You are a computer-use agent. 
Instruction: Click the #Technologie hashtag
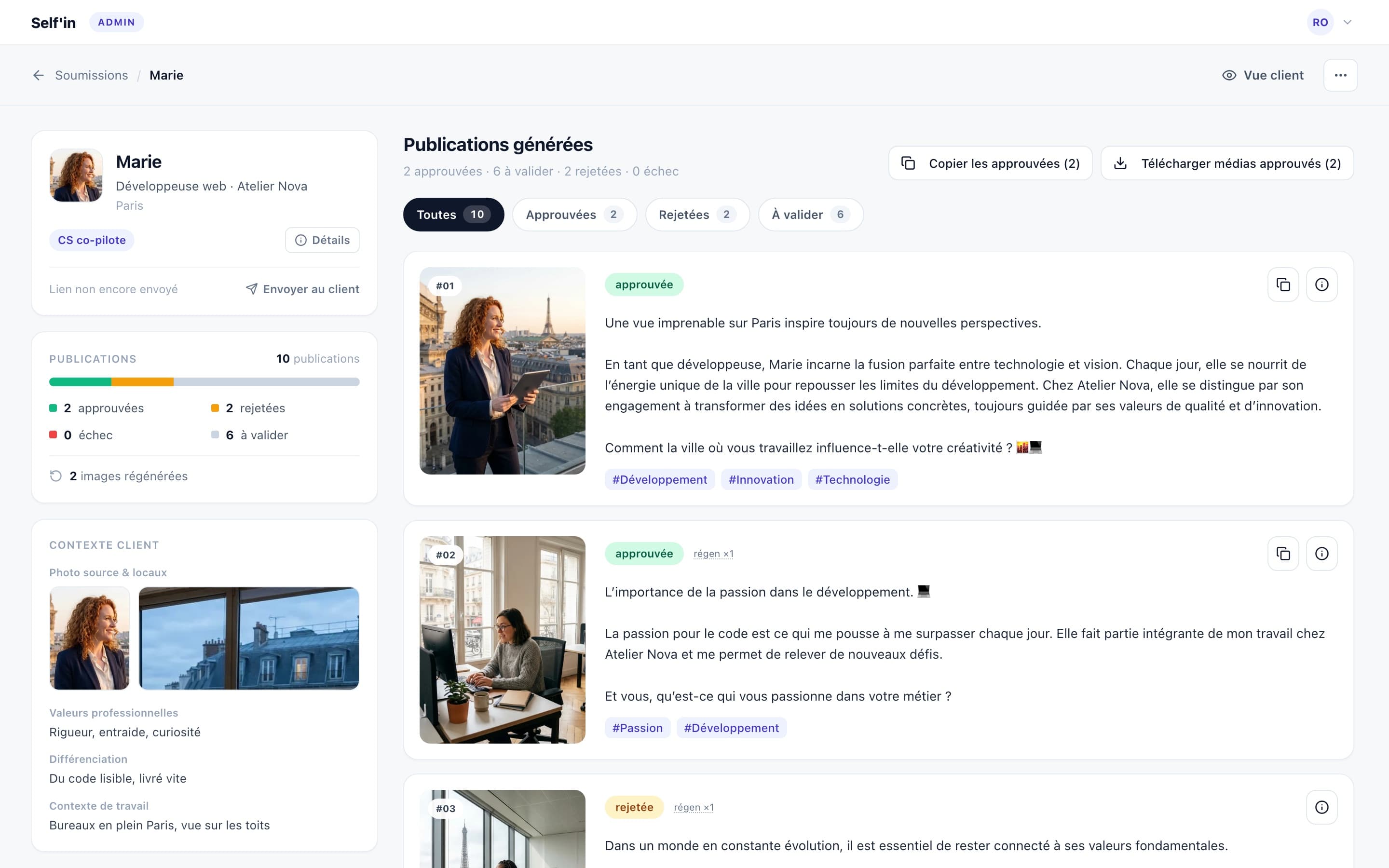[x=852, y=480]
